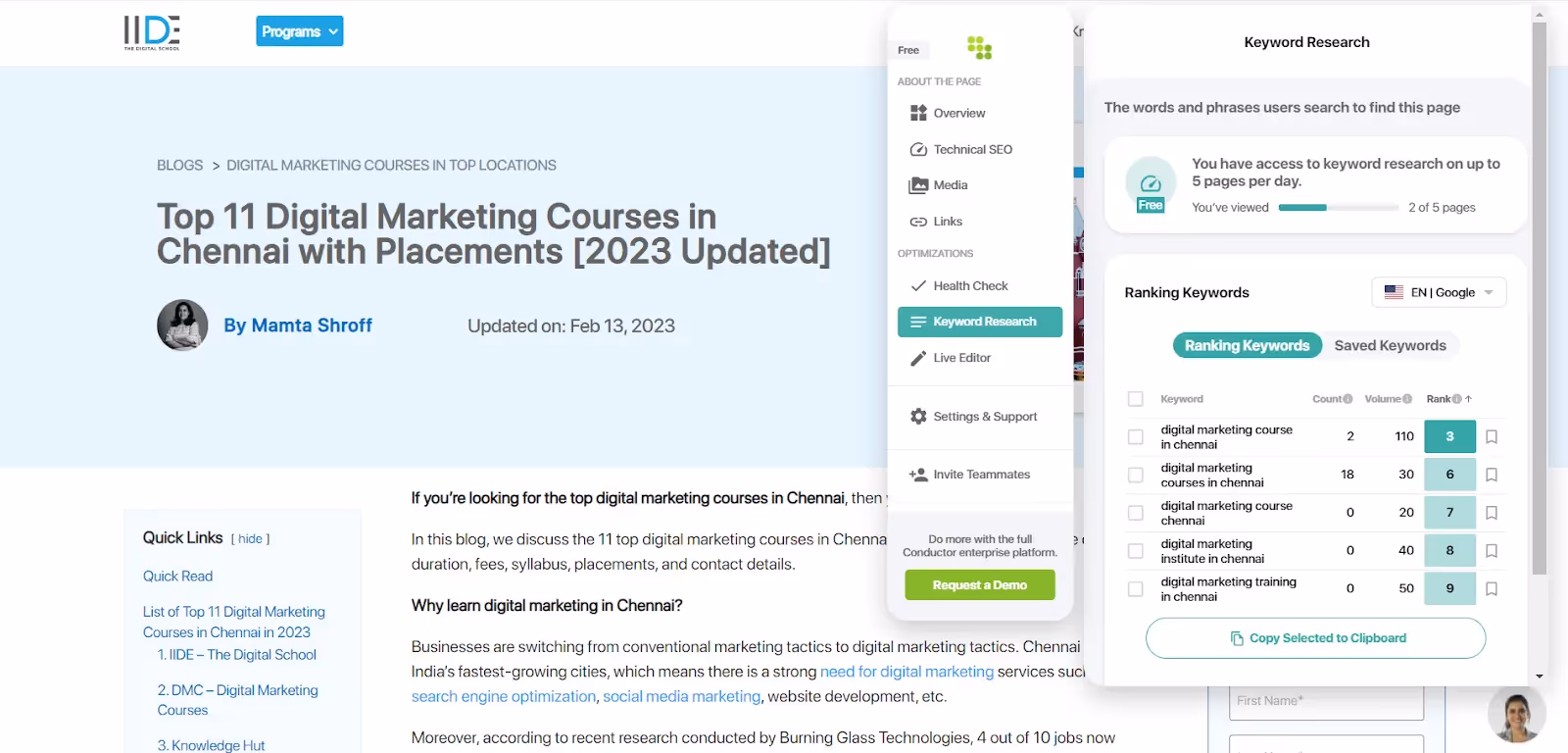Open the Programs dropdown
The height and width of the screenshot is (753, 1568).
click(300, 31)
